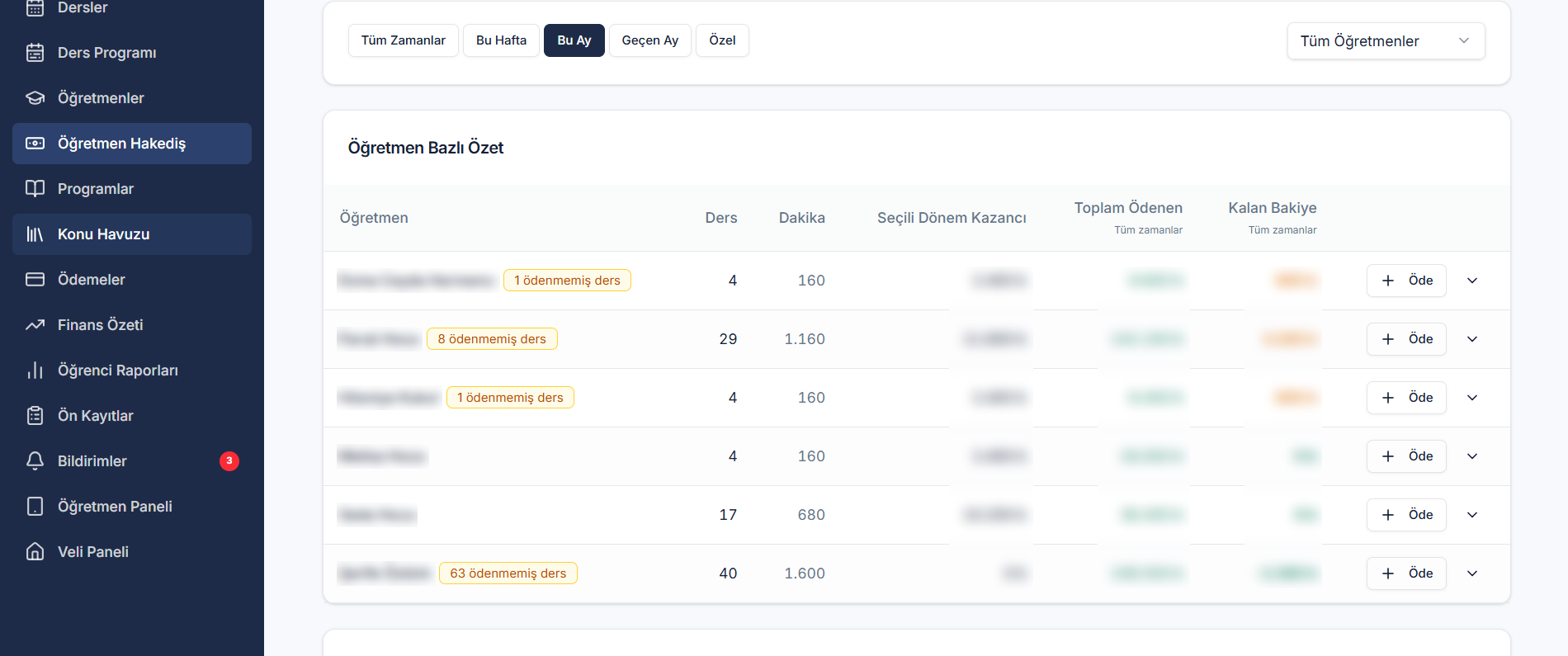Open the Öğretmen Paneli tablet icon
1568x656 pixels.
pyautogui.click(x=35, y=507)
